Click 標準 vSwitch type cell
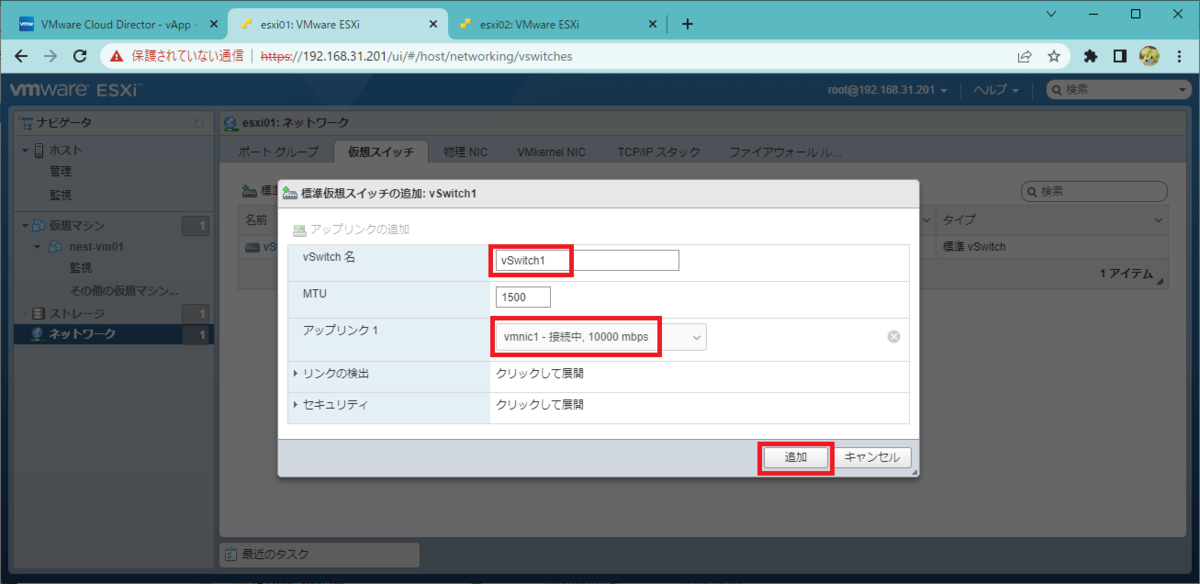1200x584 pixels. pyautogui.click(x=974, y=246)
